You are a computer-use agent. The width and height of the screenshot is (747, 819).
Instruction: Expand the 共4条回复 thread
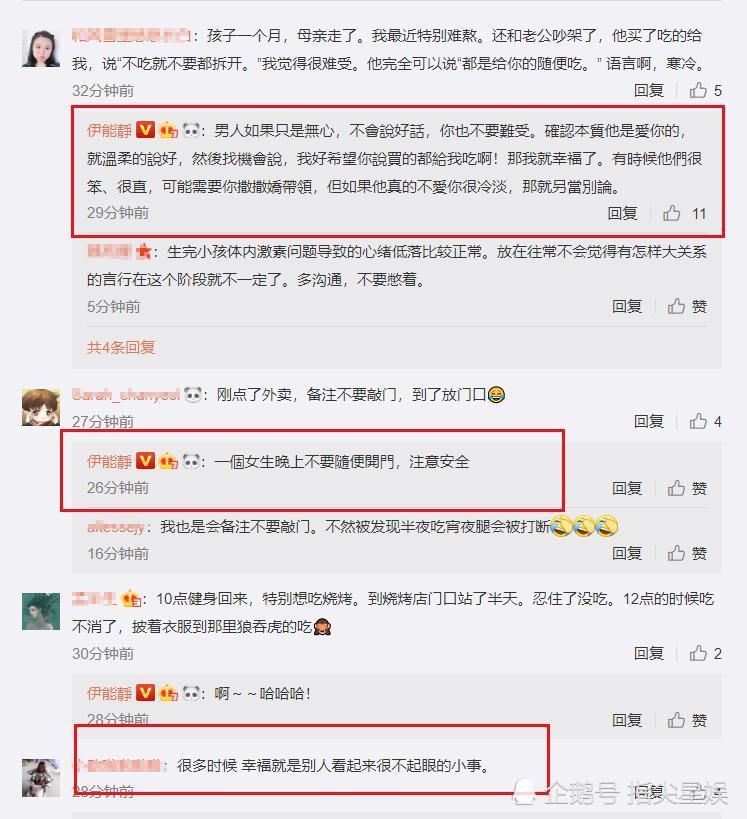[121, 347]
